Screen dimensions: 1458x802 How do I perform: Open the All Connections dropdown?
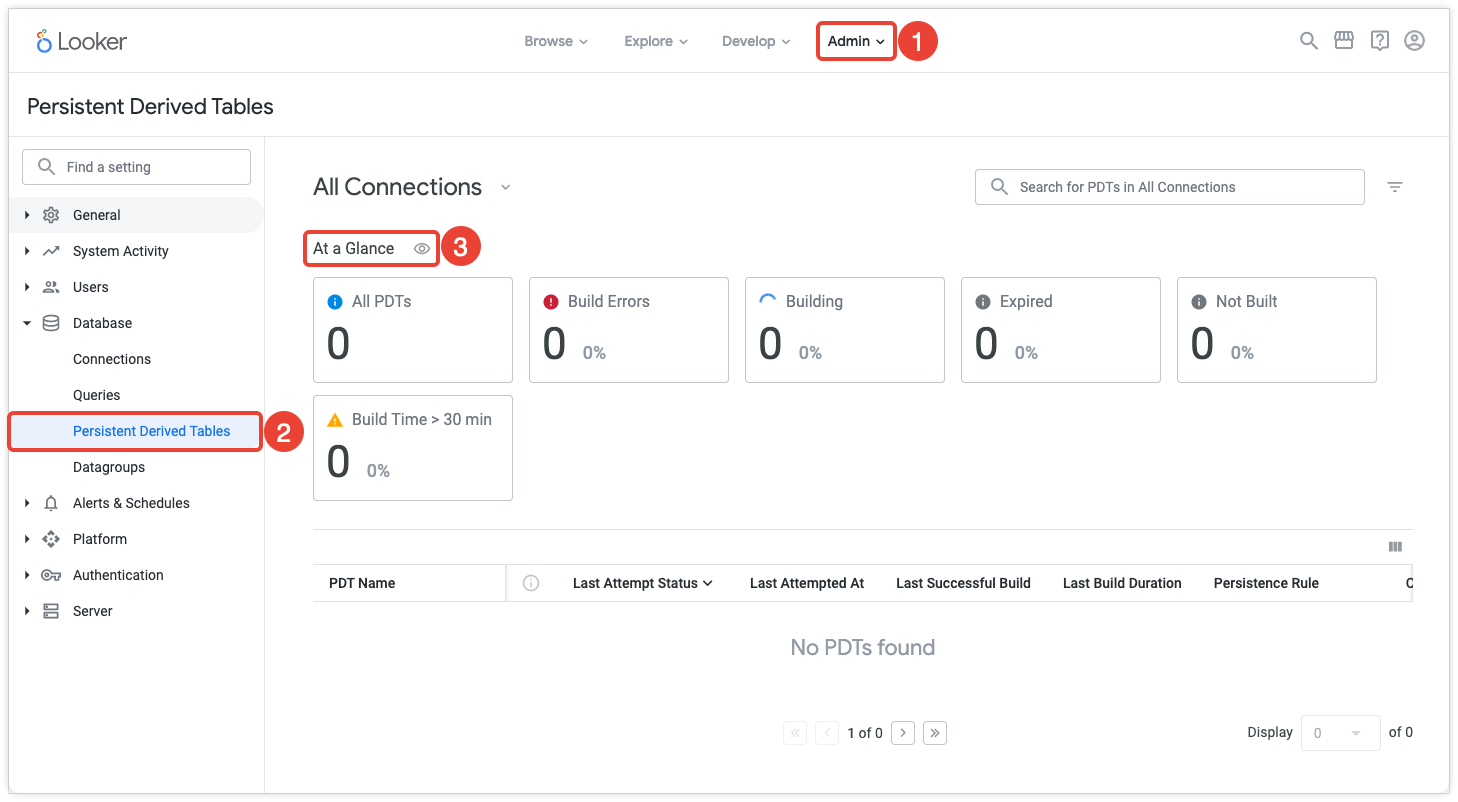[505, 188]
